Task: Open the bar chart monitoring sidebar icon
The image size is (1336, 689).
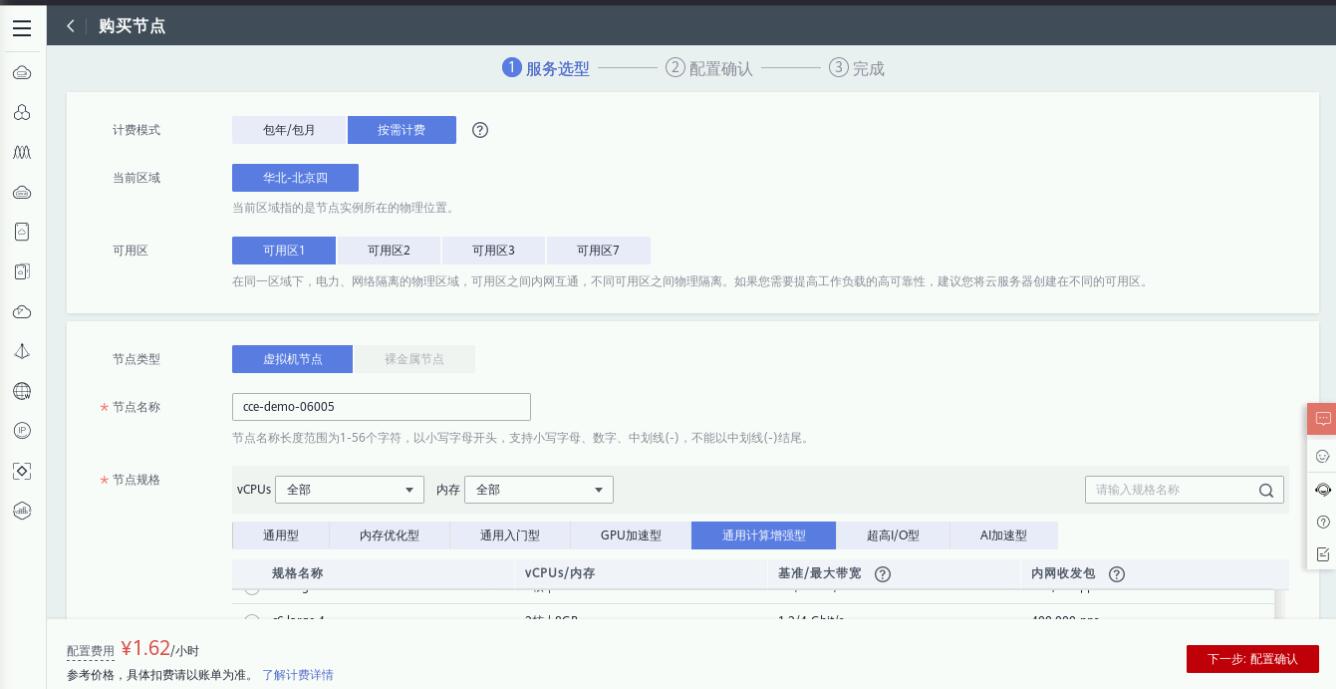Action: pyautogui.click(x=22, y=509)
